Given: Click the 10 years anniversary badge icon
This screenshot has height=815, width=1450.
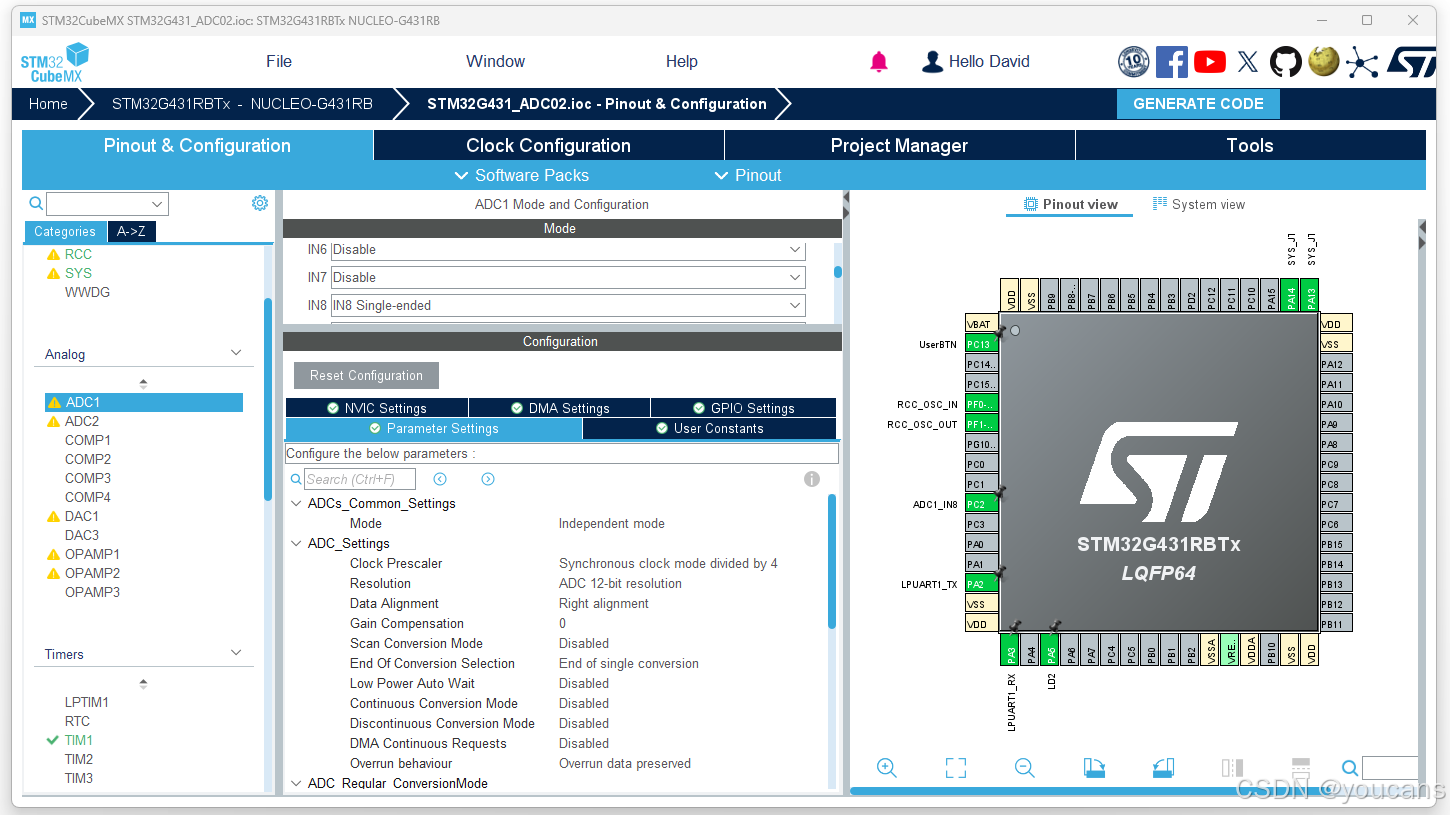Looking at the screenshot, I should click(1133, 62).
